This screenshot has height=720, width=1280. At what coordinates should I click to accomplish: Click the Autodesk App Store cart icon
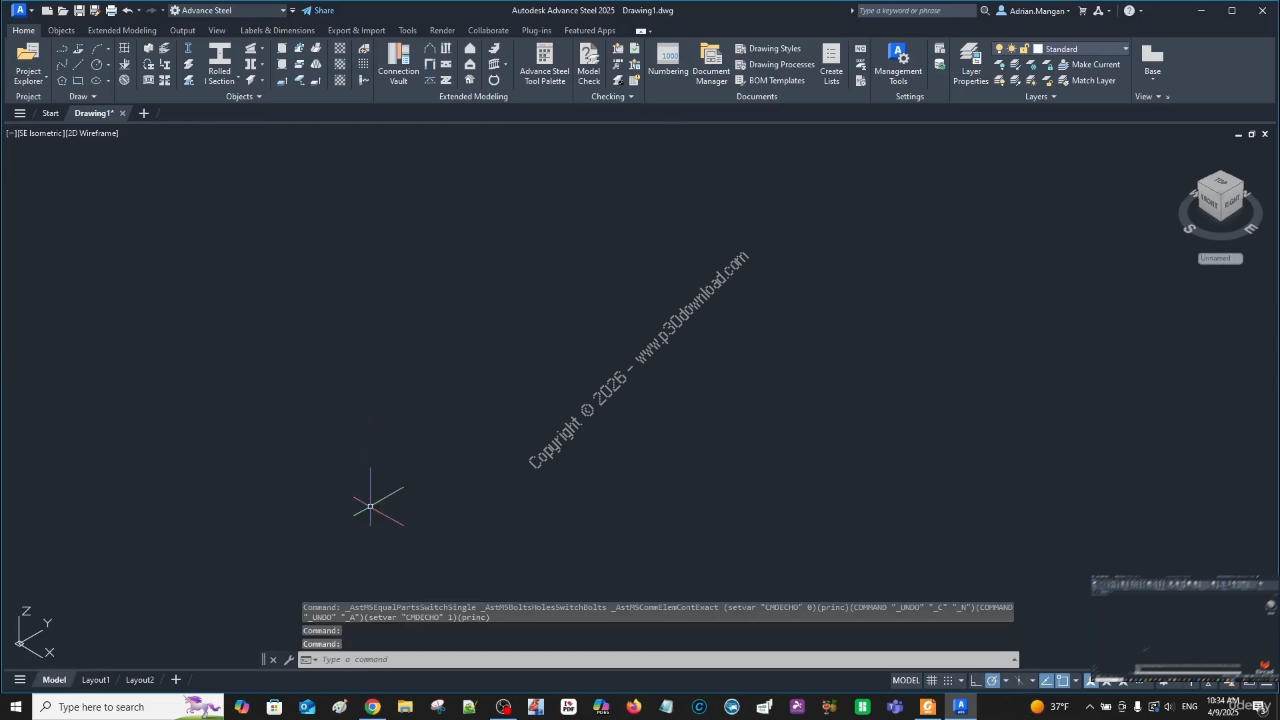pos(1082,11)
